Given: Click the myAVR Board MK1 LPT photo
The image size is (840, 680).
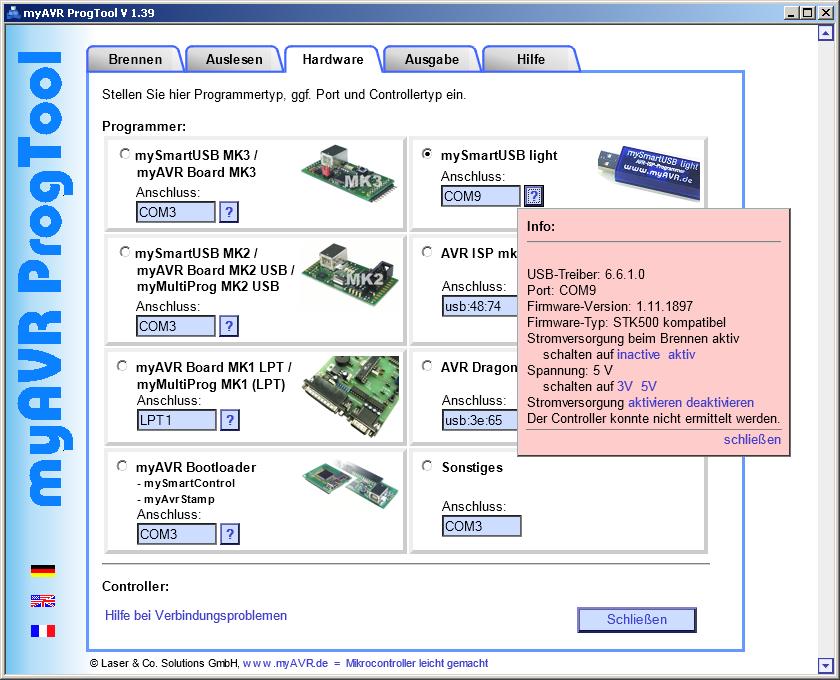Looking at the screenshot, I should tap(351, 398).
